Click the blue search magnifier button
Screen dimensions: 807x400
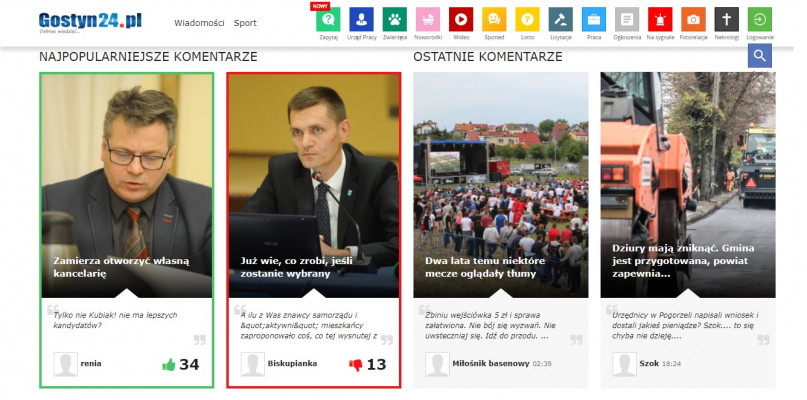point(760,56)
